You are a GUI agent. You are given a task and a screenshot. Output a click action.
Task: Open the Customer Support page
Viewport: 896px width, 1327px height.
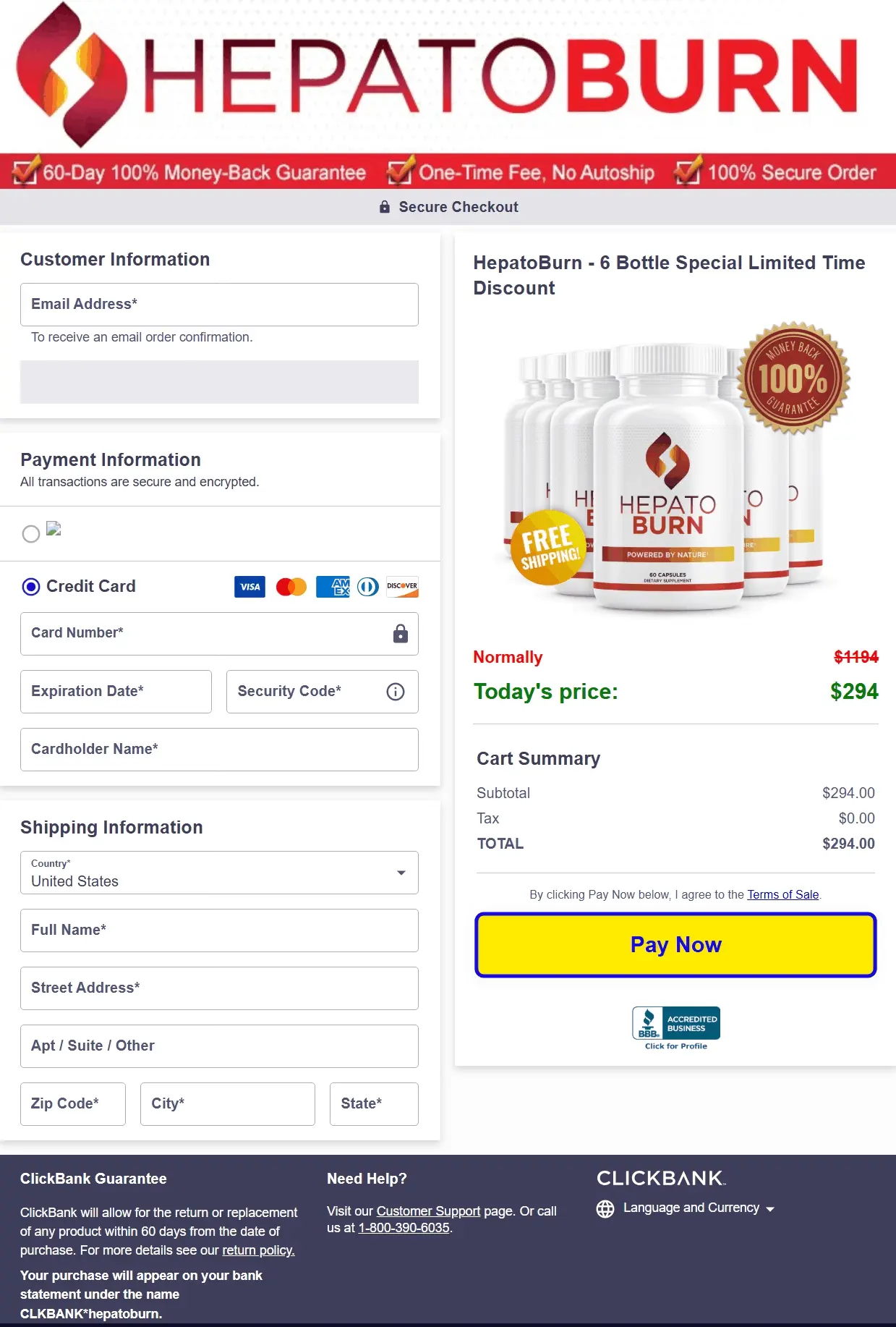427,1211
